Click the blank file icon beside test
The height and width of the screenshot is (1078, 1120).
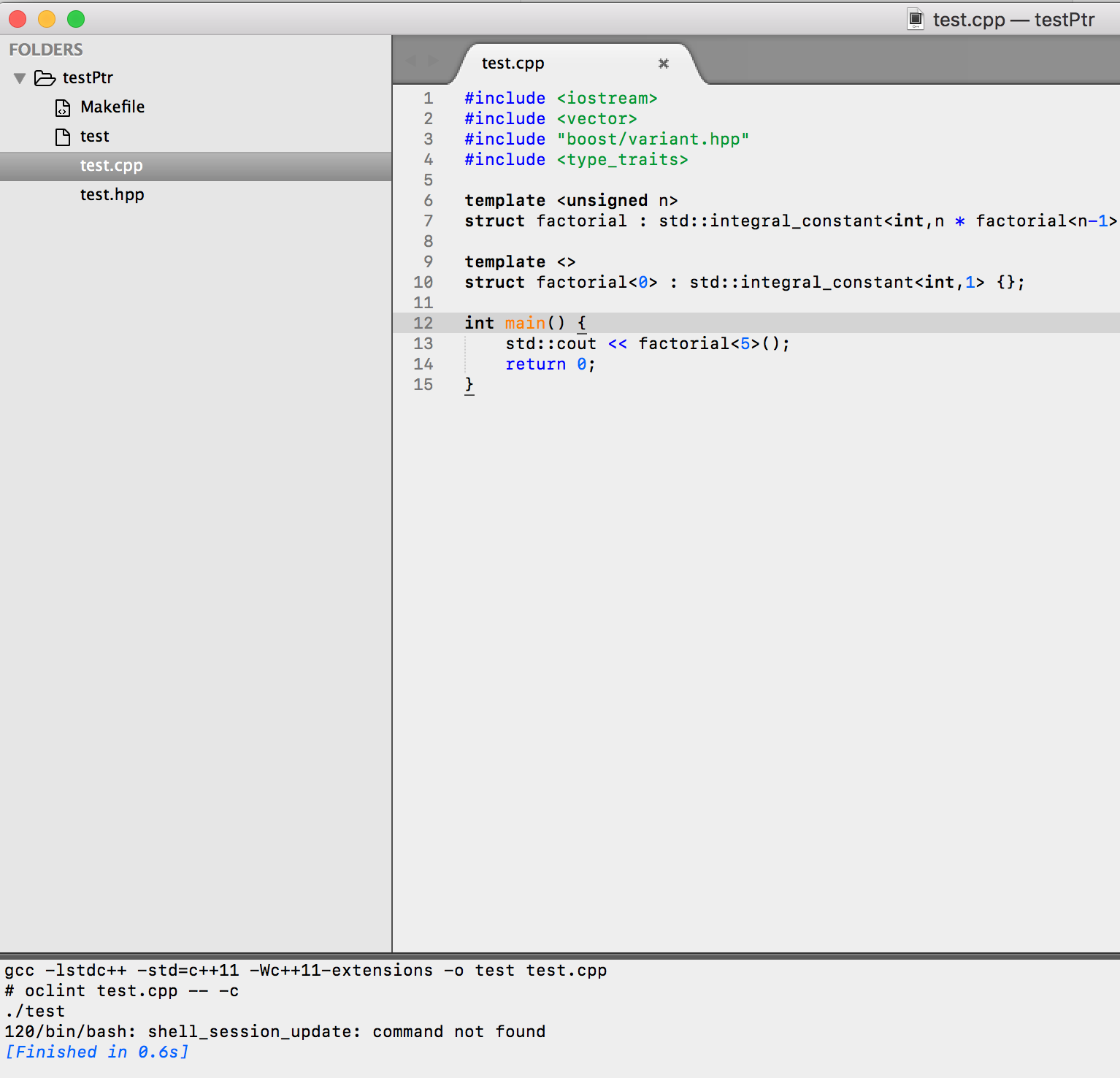[x=63, y=137]
